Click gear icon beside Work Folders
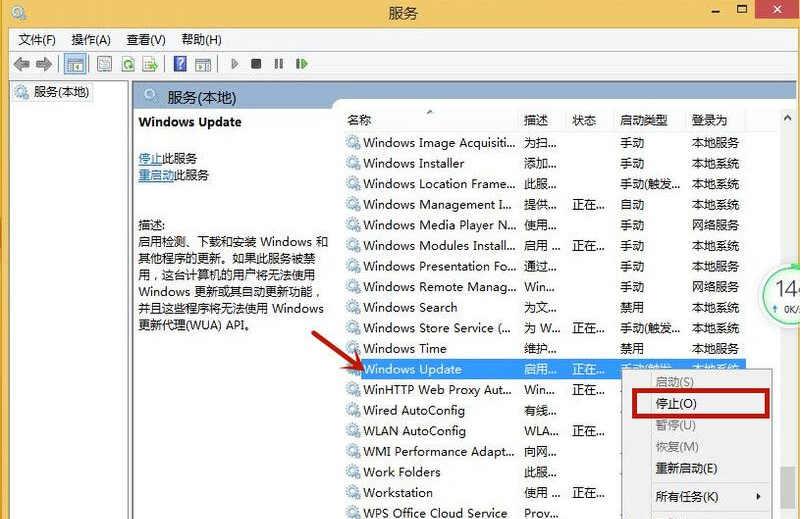 pyautogui.click(x=353, y=472)
